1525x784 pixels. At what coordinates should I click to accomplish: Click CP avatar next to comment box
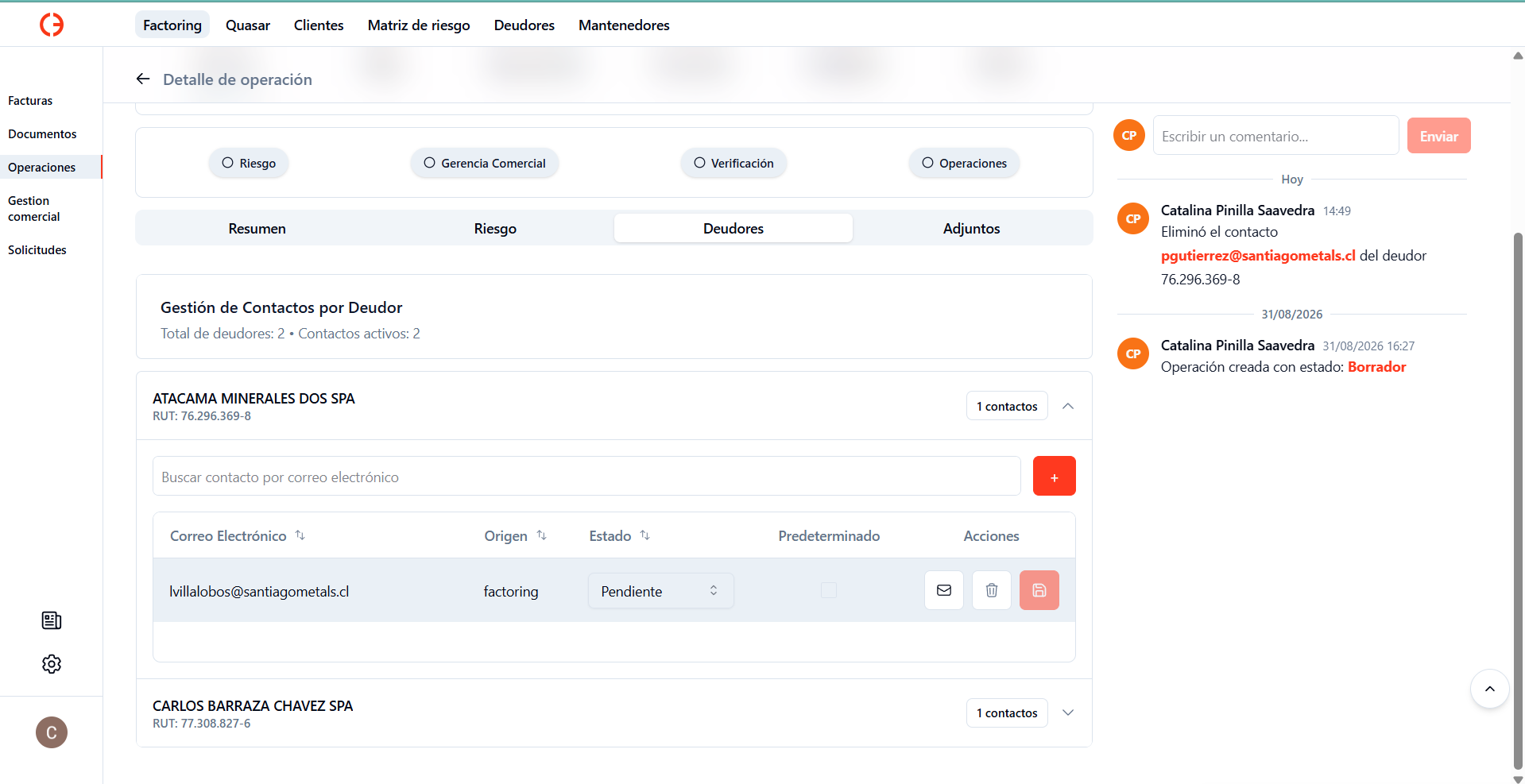coord(1129,135)
